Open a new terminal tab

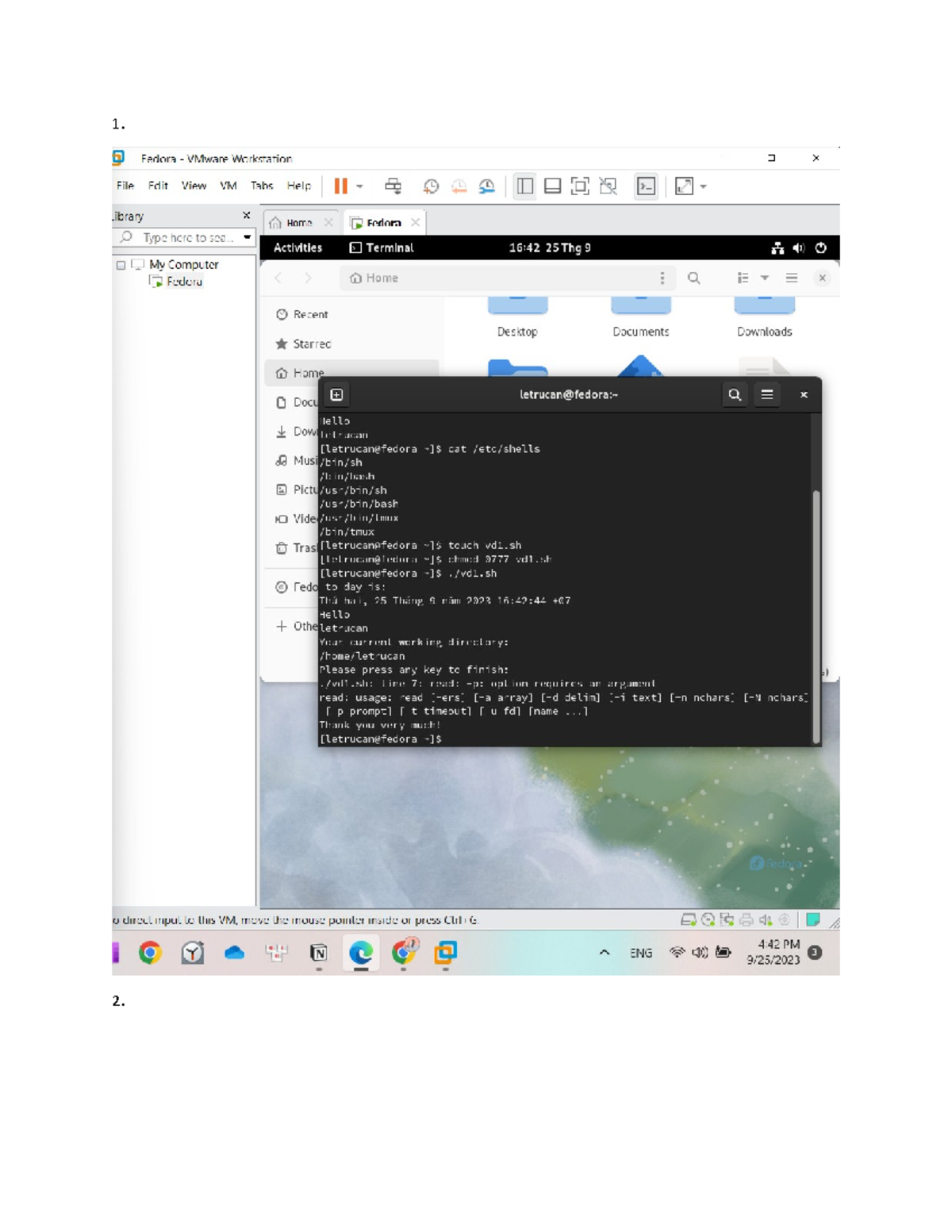point(336,393)
